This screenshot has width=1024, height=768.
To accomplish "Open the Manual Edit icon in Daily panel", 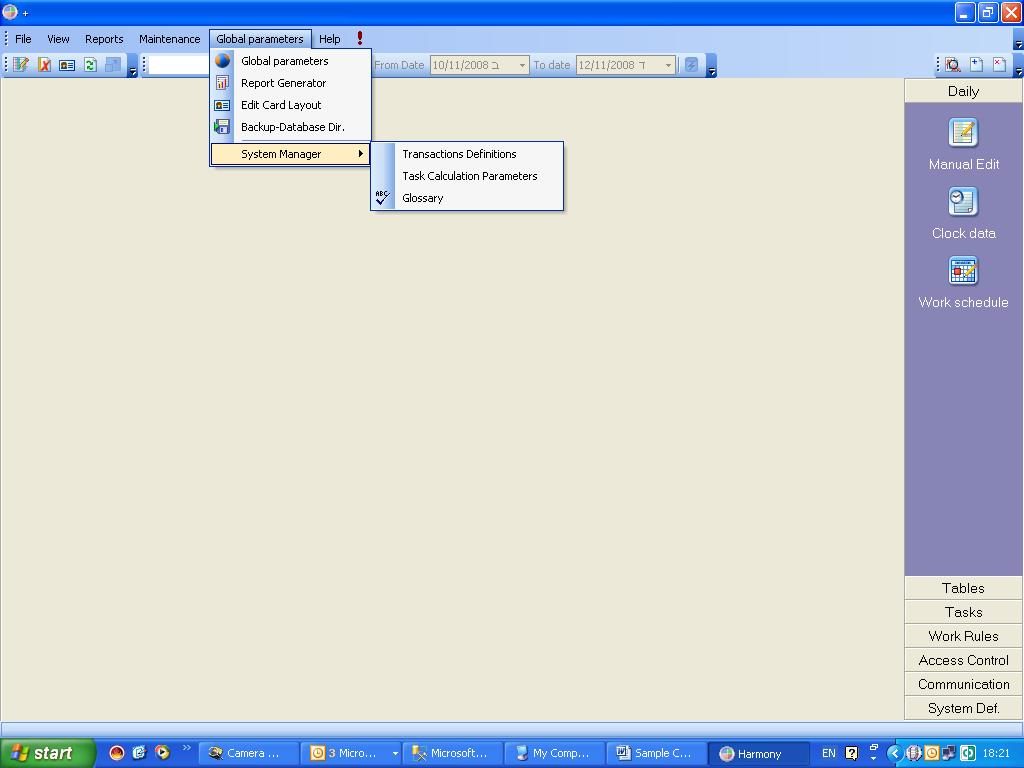I will point(963,133).
